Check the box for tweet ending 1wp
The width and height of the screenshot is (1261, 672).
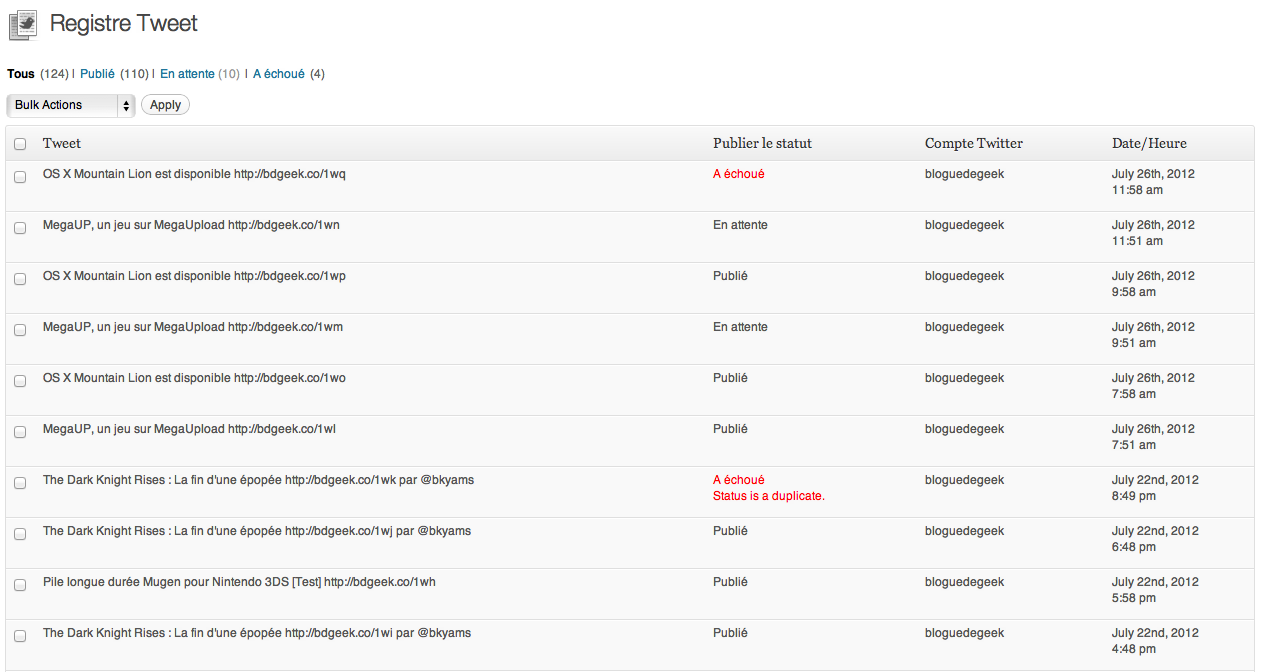(20, 279)
